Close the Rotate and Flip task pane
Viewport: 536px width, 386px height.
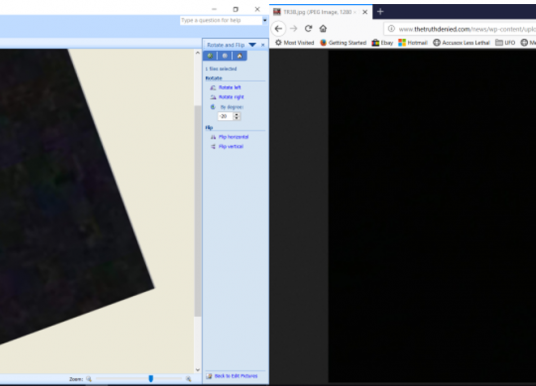click(263, 45)
